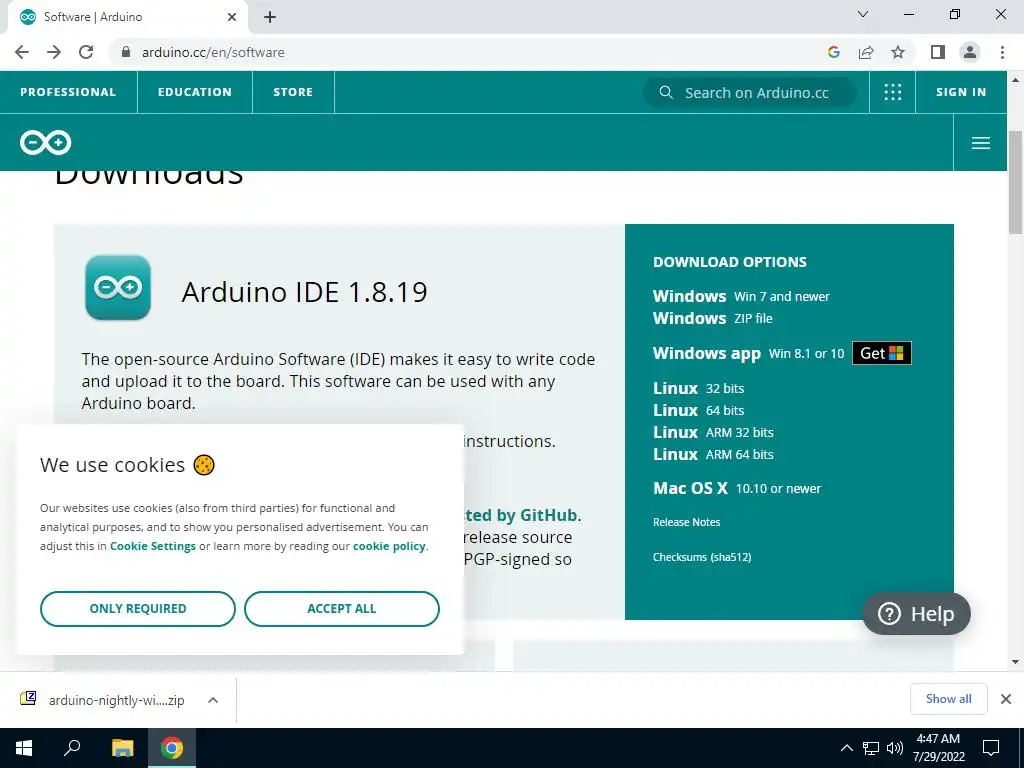Open the tab search chevron in title bar
The image size is (1024, 768).
[863, 14]
